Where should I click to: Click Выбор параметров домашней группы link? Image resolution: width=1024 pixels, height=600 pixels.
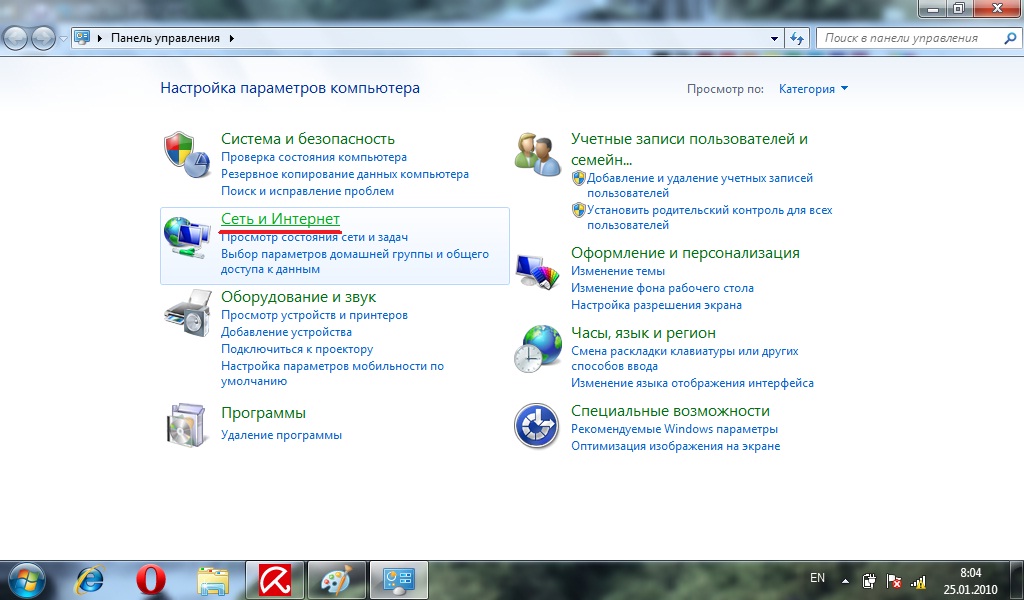pyautogui.click(x=355, y=261)
